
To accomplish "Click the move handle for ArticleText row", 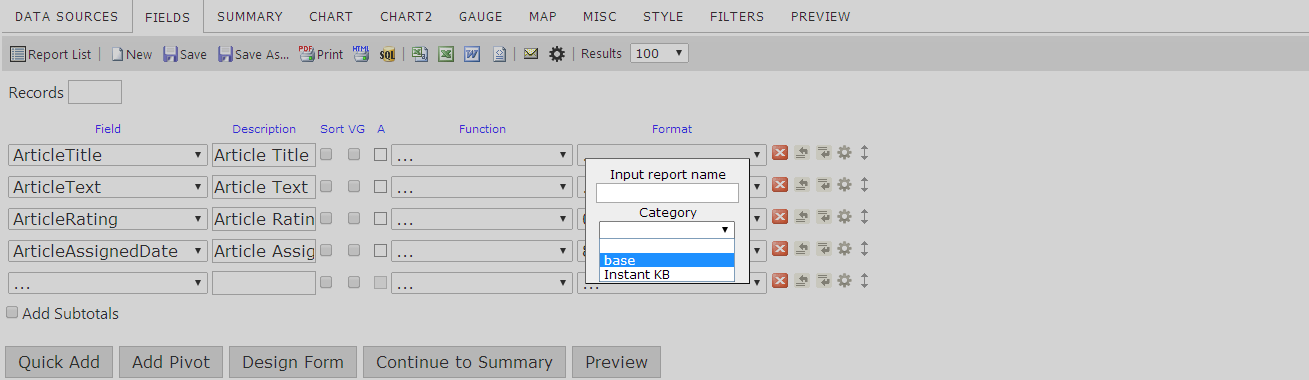I will coord(864,185).
